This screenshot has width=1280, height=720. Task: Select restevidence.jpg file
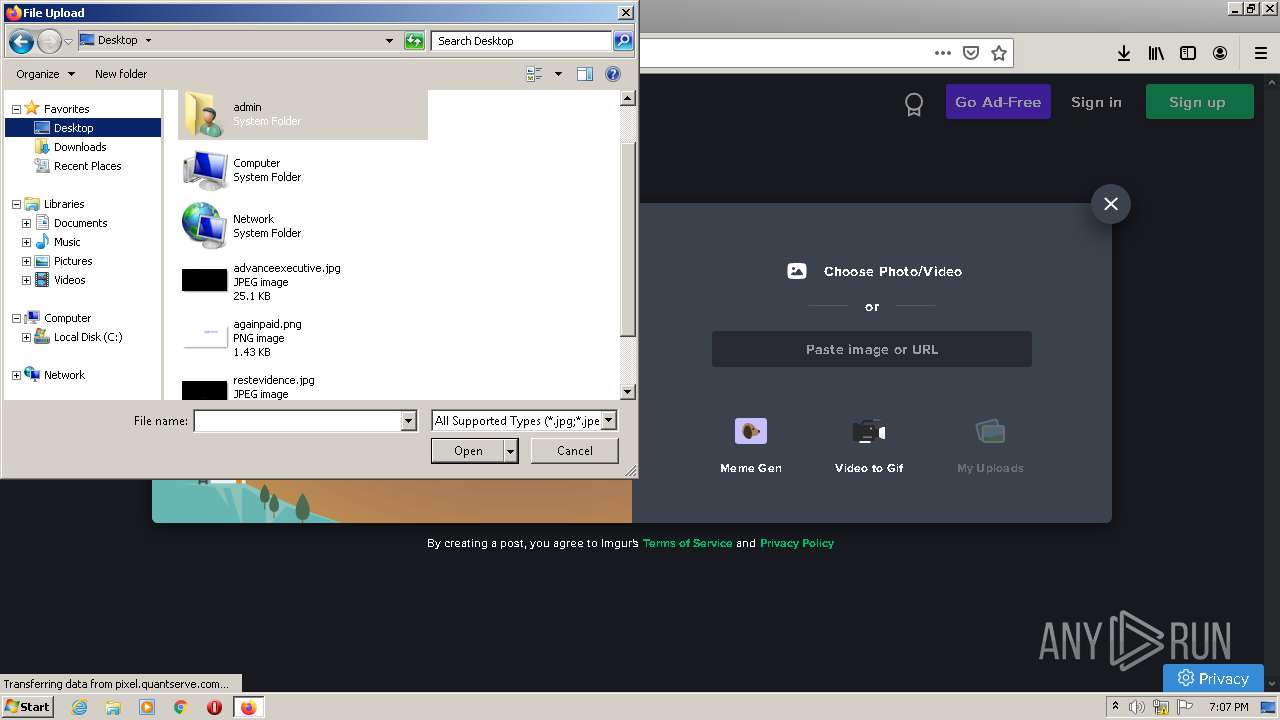tap(303, 387)
